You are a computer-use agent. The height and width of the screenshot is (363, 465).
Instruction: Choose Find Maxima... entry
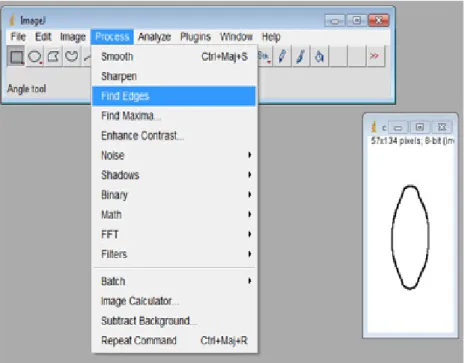[x=174, y=116]
